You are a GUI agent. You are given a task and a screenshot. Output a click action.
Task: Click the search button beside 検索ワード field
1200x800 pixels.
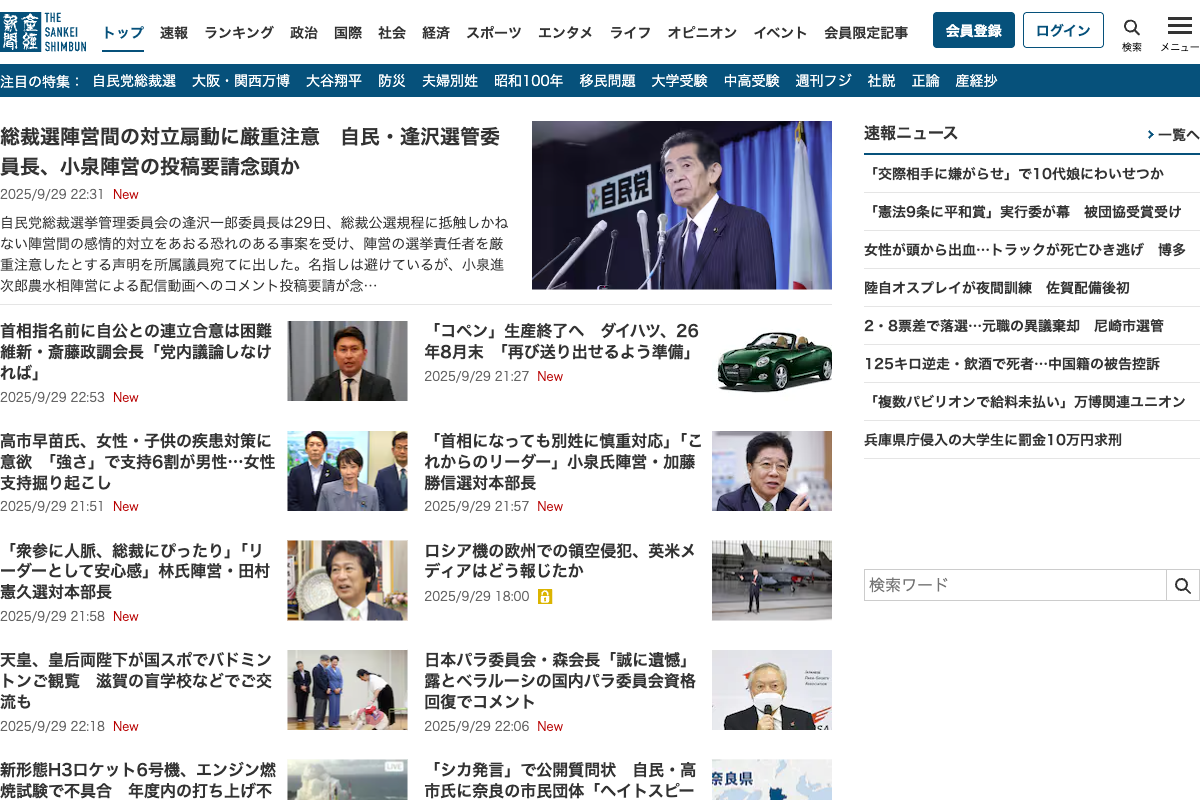(1182, 585)
